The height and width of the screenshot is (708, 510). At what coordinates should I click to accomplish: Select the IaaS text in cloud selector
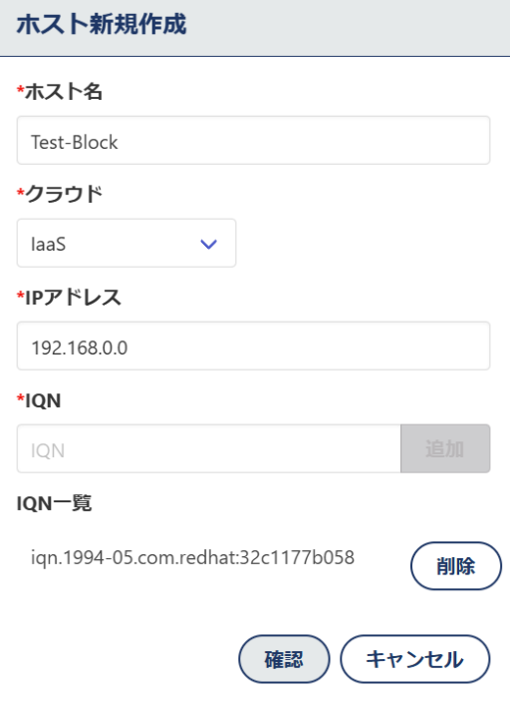tap(48, 245)
